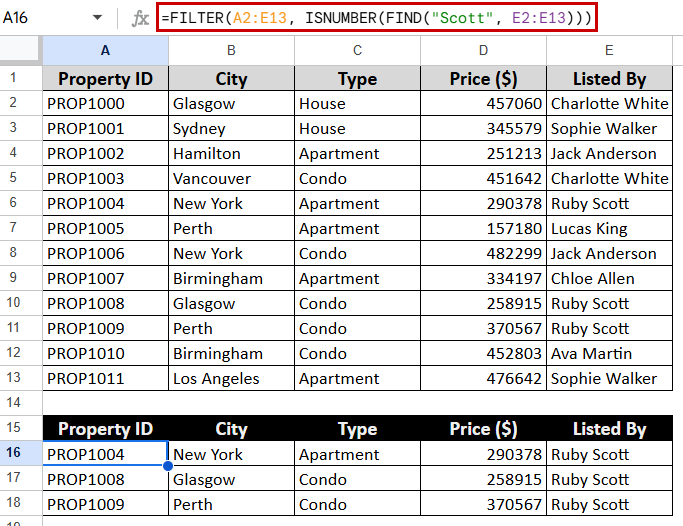Click into the formula bar with FILTER formula
The height and width of the screenshot is (526, 683).
coord(377,18)
